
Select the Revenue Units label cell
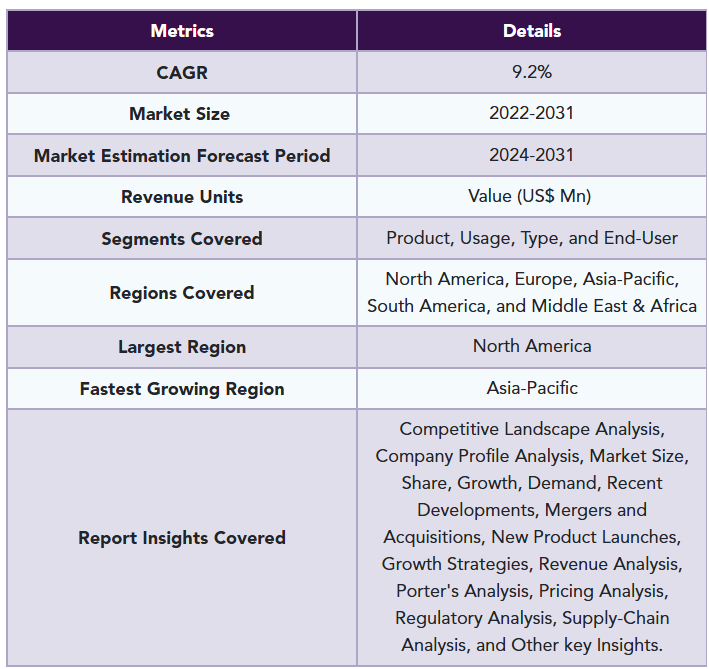[x=182, y=197]
